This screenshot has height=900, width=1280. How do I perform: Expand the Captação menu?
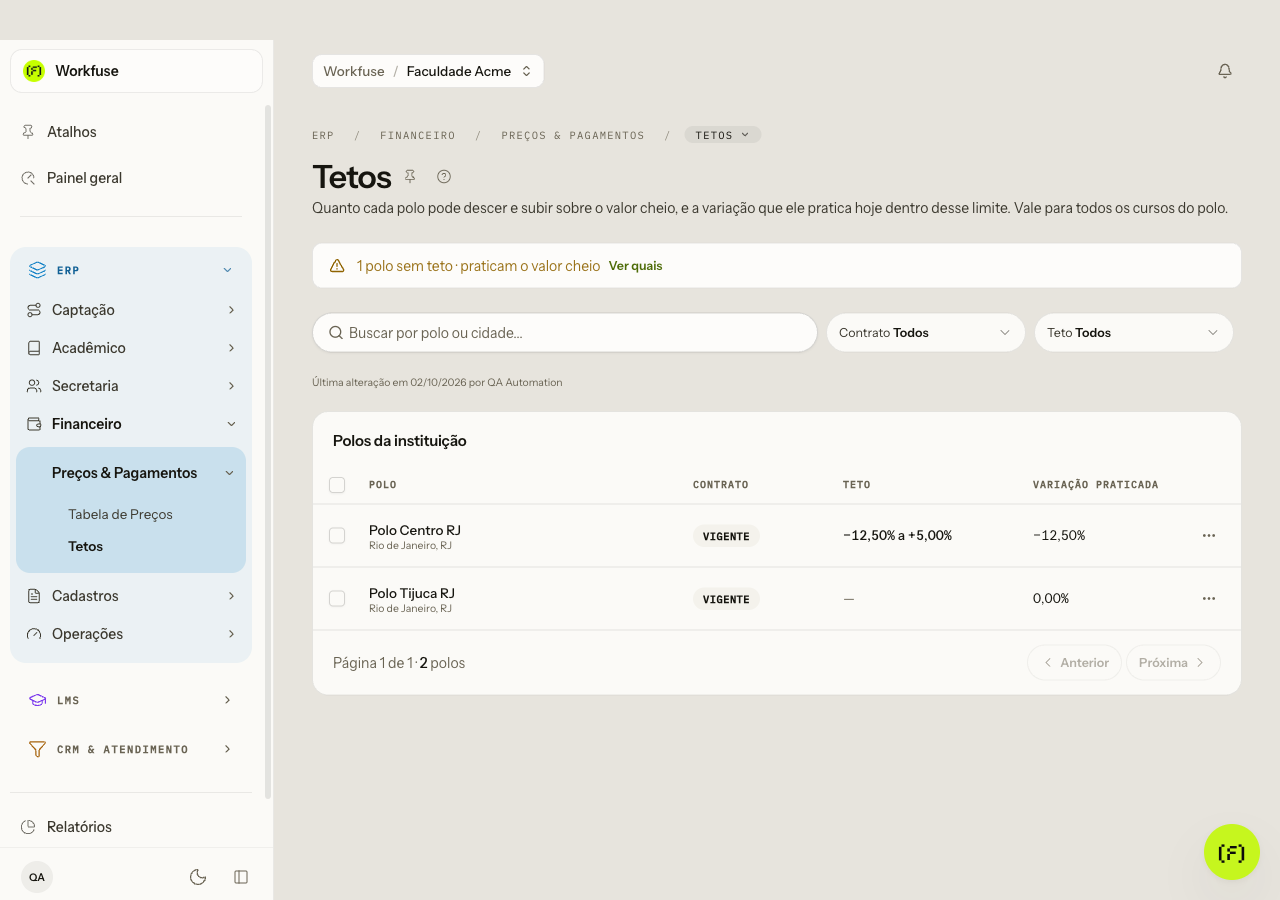[131, 310]
